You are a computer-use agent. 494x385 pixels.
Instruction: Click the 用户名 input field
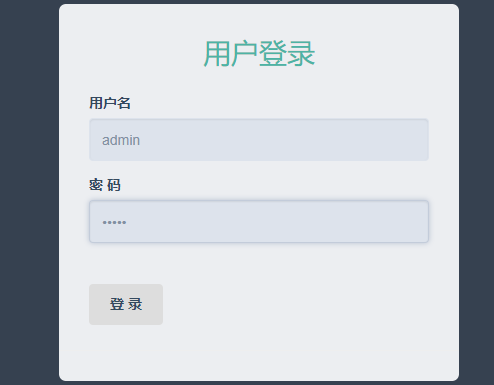[x=259, y=140]
